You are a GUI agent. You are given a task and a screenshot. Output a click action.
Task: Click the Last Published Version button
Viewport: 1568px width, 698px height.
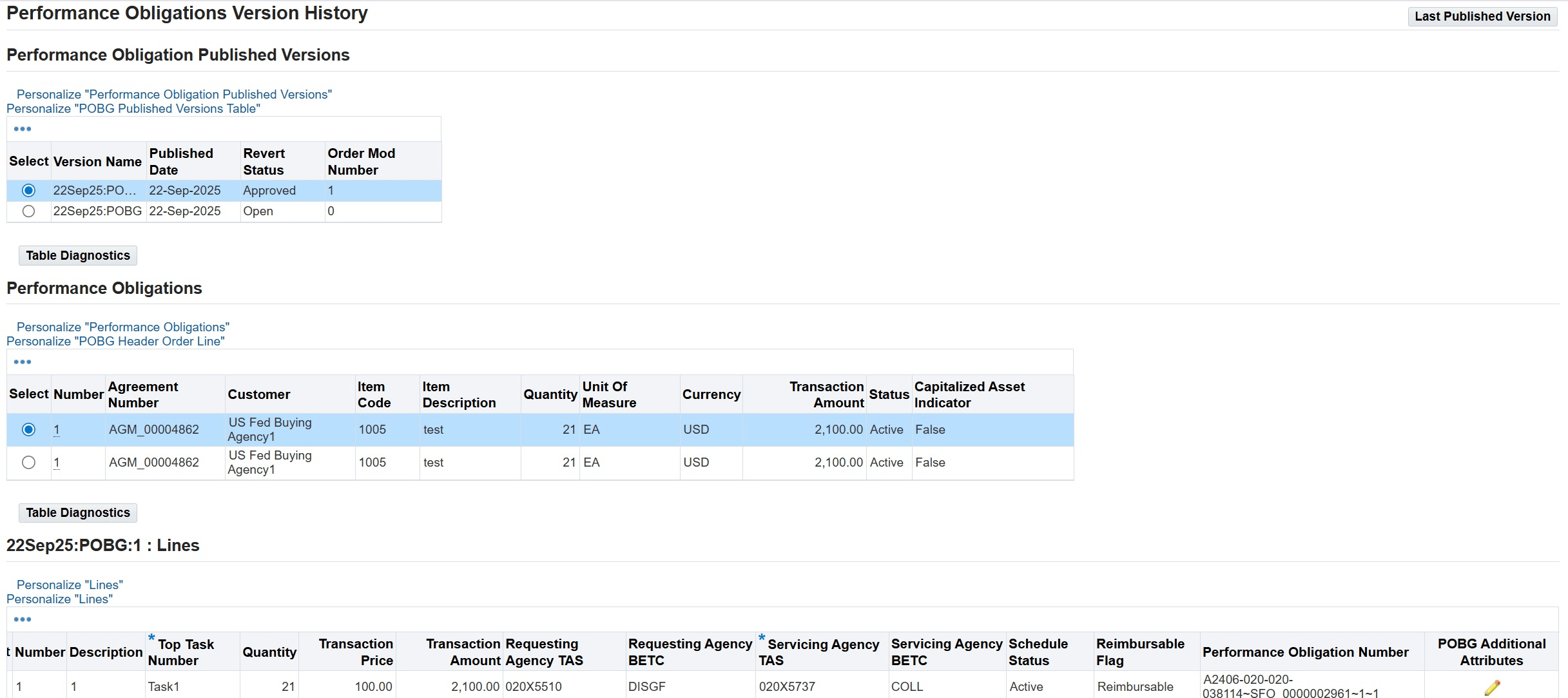click(x=1482, y=17)
